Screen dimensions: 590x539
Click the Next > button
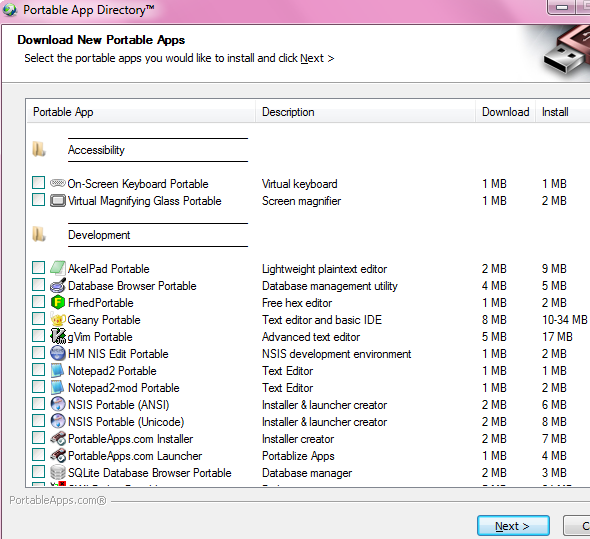pos(513,525)
